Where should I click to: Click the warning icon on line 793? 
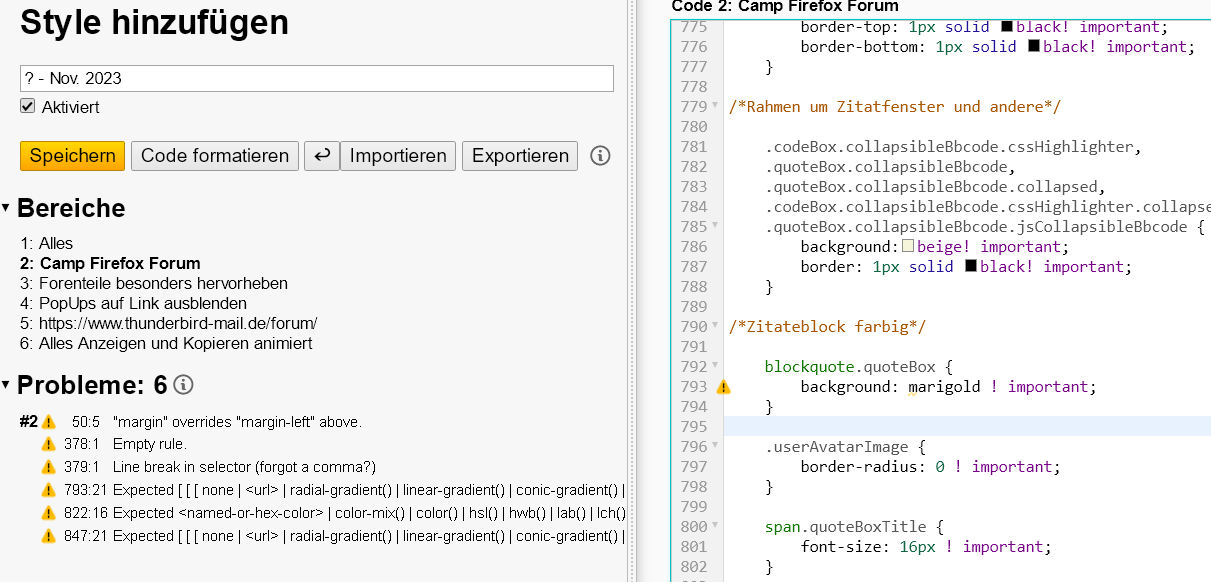click(723, 387)
